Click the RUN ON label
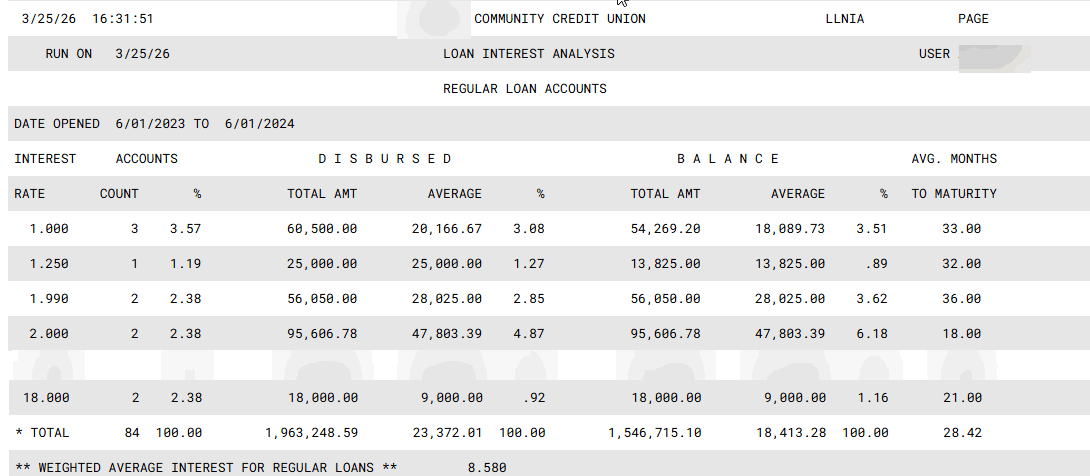This screenshot has width=1090, height=476. point(69,54)
